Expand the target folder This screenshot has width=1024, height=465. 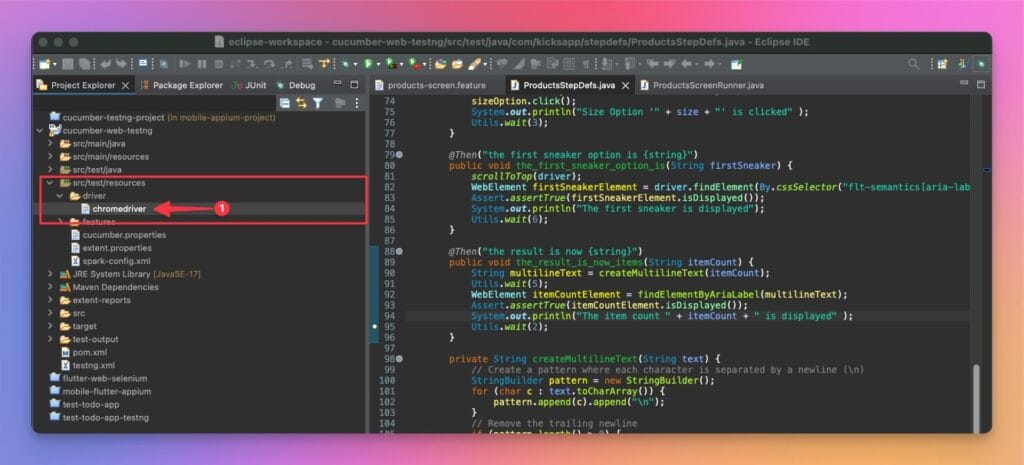point(50,327)
